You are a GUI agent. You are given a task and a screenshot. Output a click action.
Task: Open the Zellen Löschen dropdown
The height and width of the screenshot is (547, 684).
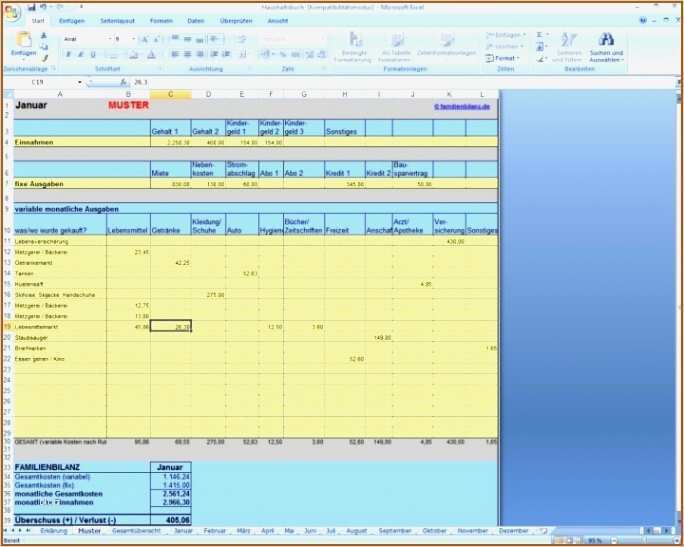(x=505, y=46)
